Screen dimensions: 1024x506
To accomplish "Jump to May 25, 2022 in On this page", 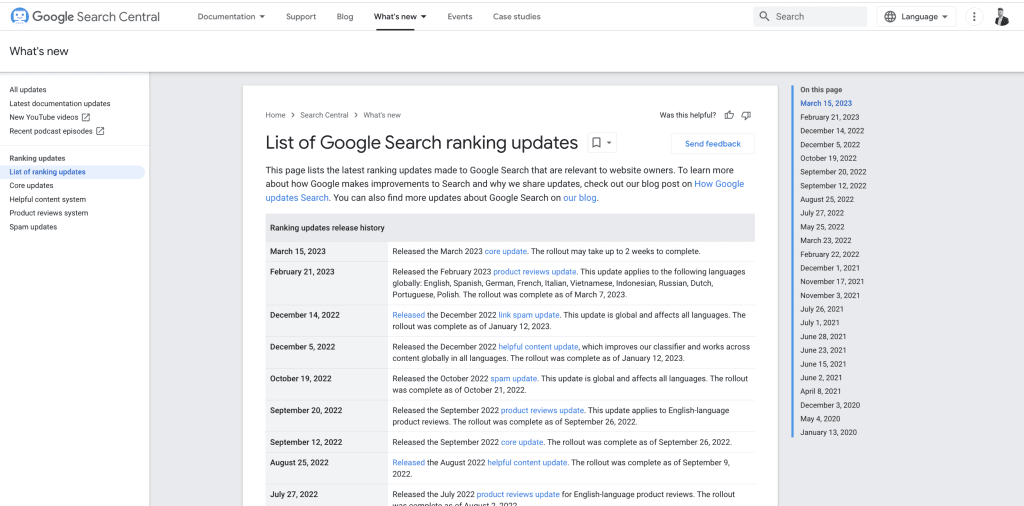I will pyautogui.click(x=822, y=227).
